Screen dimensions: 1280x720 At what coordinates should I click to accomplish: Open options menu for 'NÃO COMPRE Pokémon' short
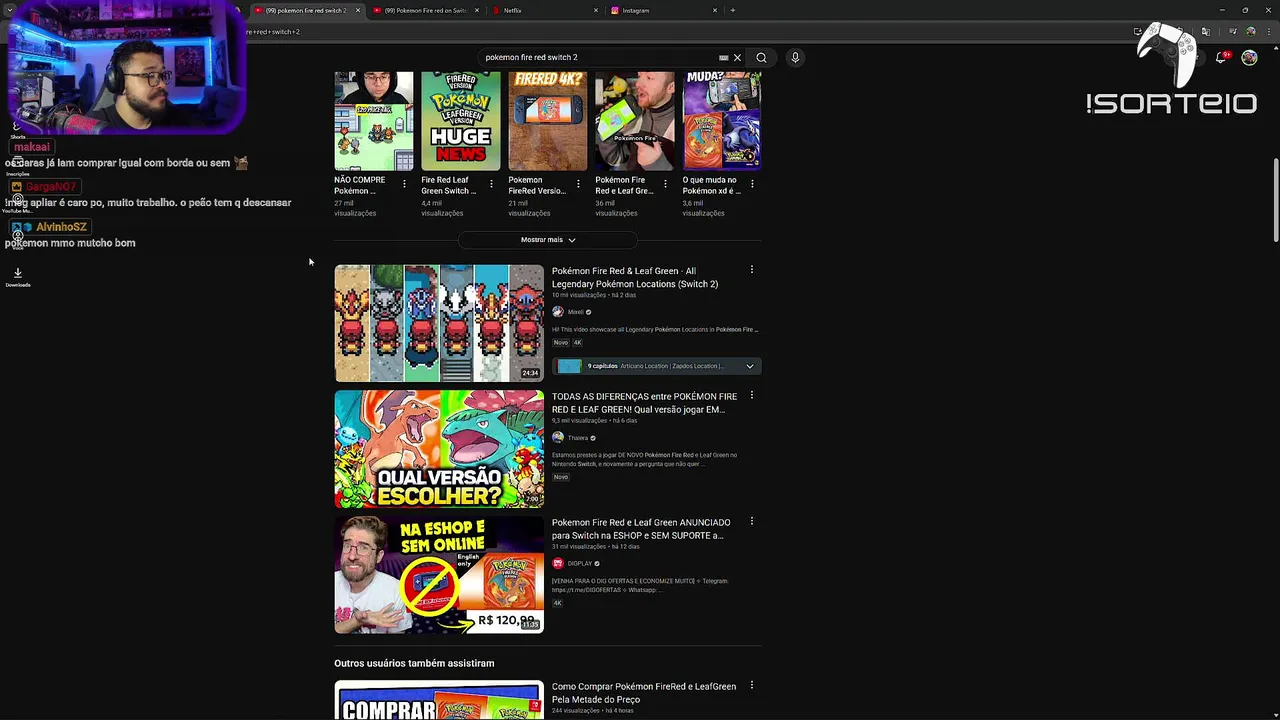pos(404,184)
